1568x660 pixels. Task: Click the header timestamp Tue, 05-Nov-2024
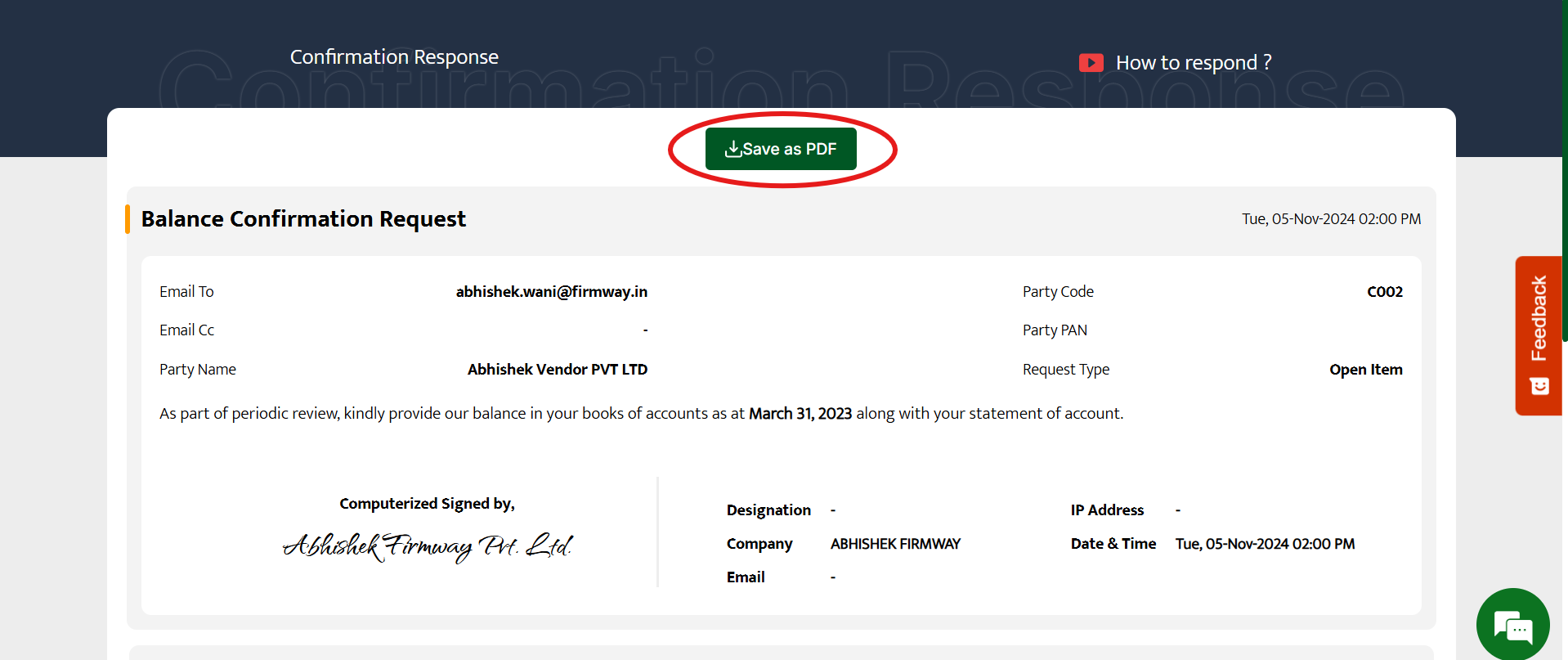click(x=1331, y=219)
